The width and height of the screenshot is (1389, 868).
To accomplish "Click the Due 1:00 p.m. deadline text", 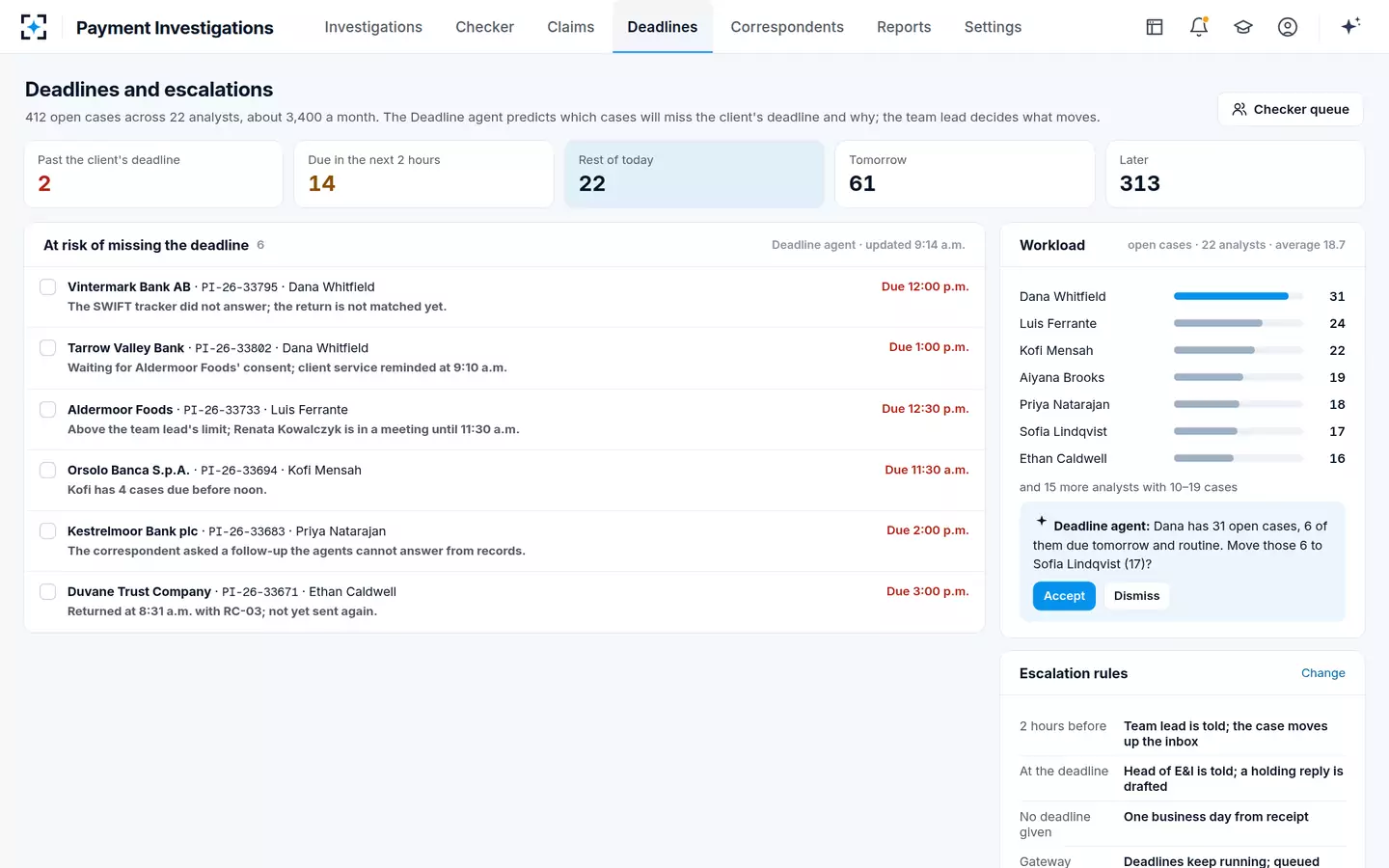I will coord(929,347).
